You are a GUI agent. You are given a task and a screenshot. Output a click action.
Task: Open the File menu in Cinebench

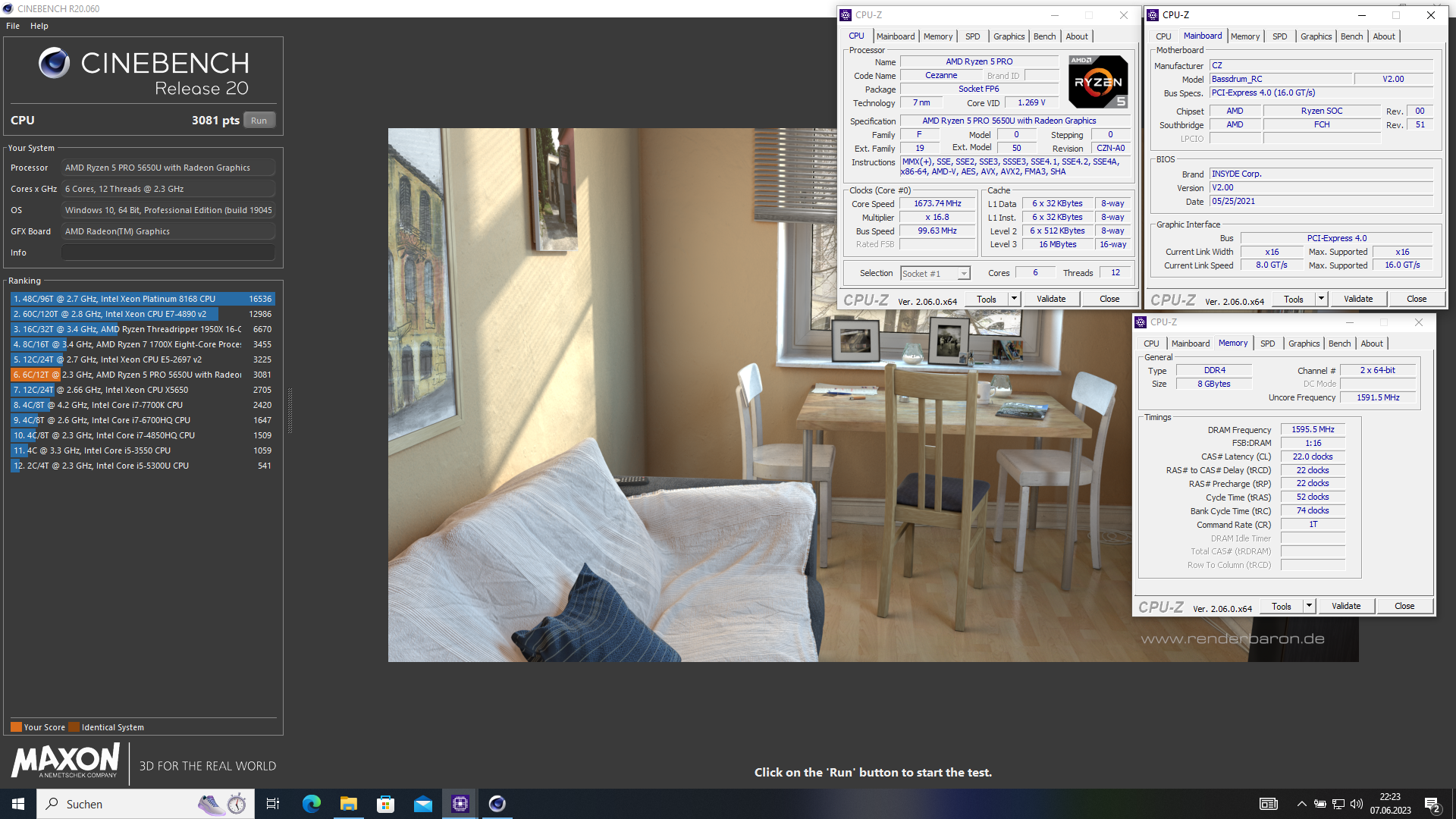13,26
